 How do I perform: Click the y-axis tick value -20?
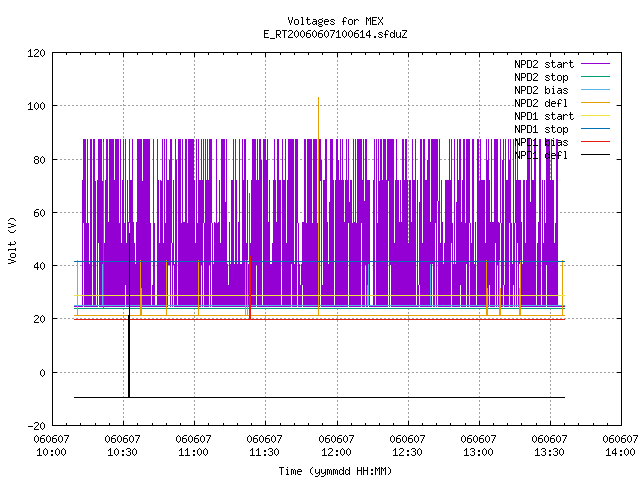pos(36,426)
